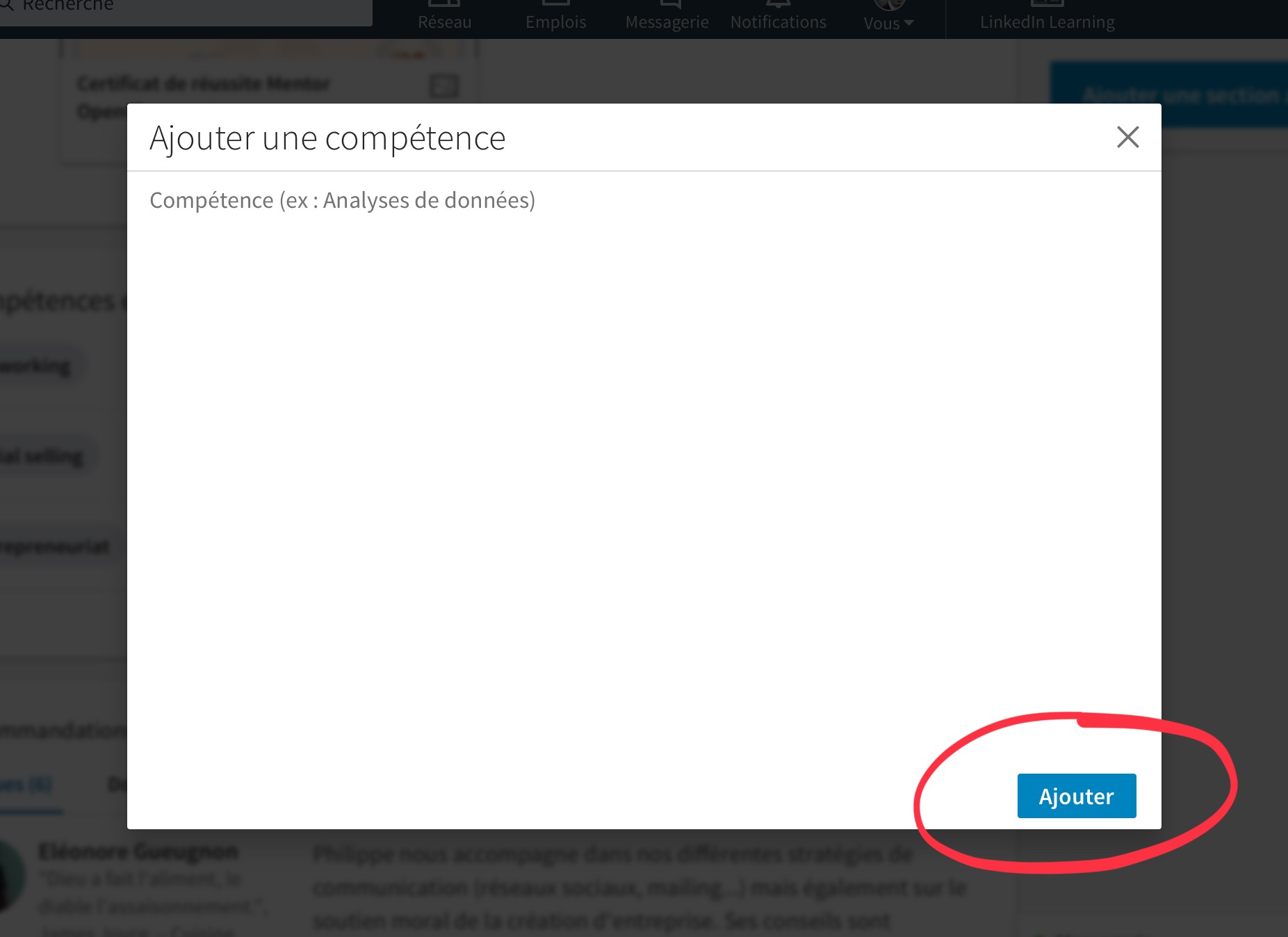Click the Recherche search box
Viewport: 1288px width, 937px height.
pos(185,10)
